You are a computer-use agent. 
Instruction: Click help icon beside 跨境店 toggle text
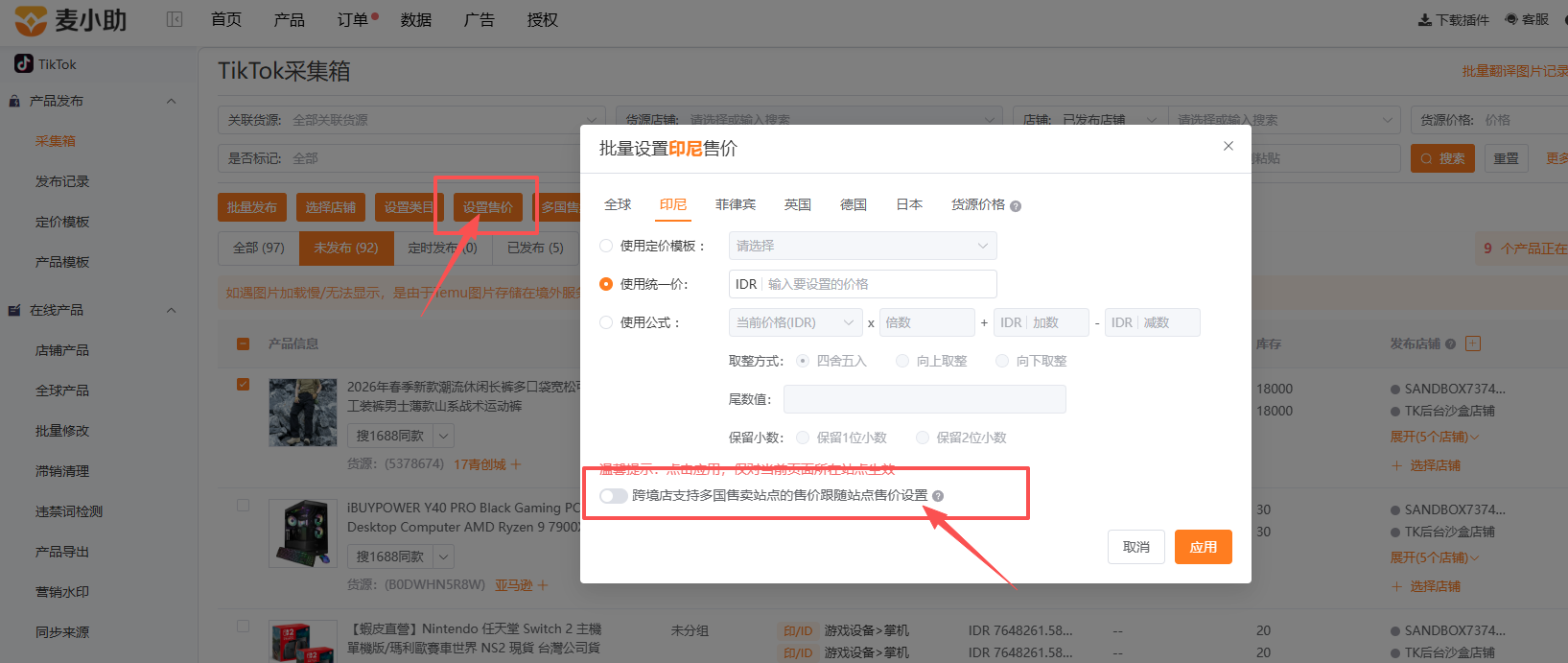[x=938, y=496]
